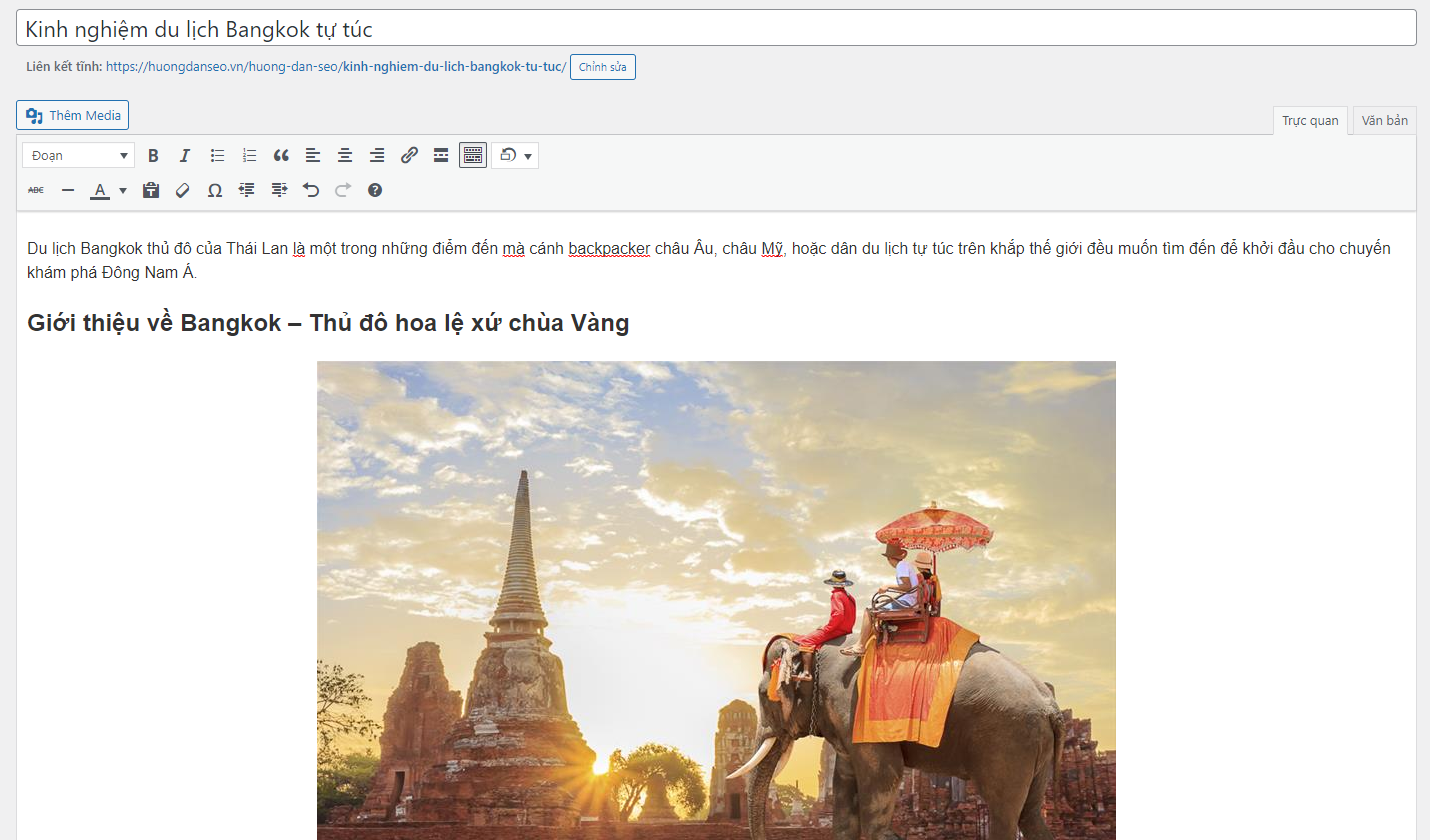Open the text color palette dropdown

[x=123, y=190]
